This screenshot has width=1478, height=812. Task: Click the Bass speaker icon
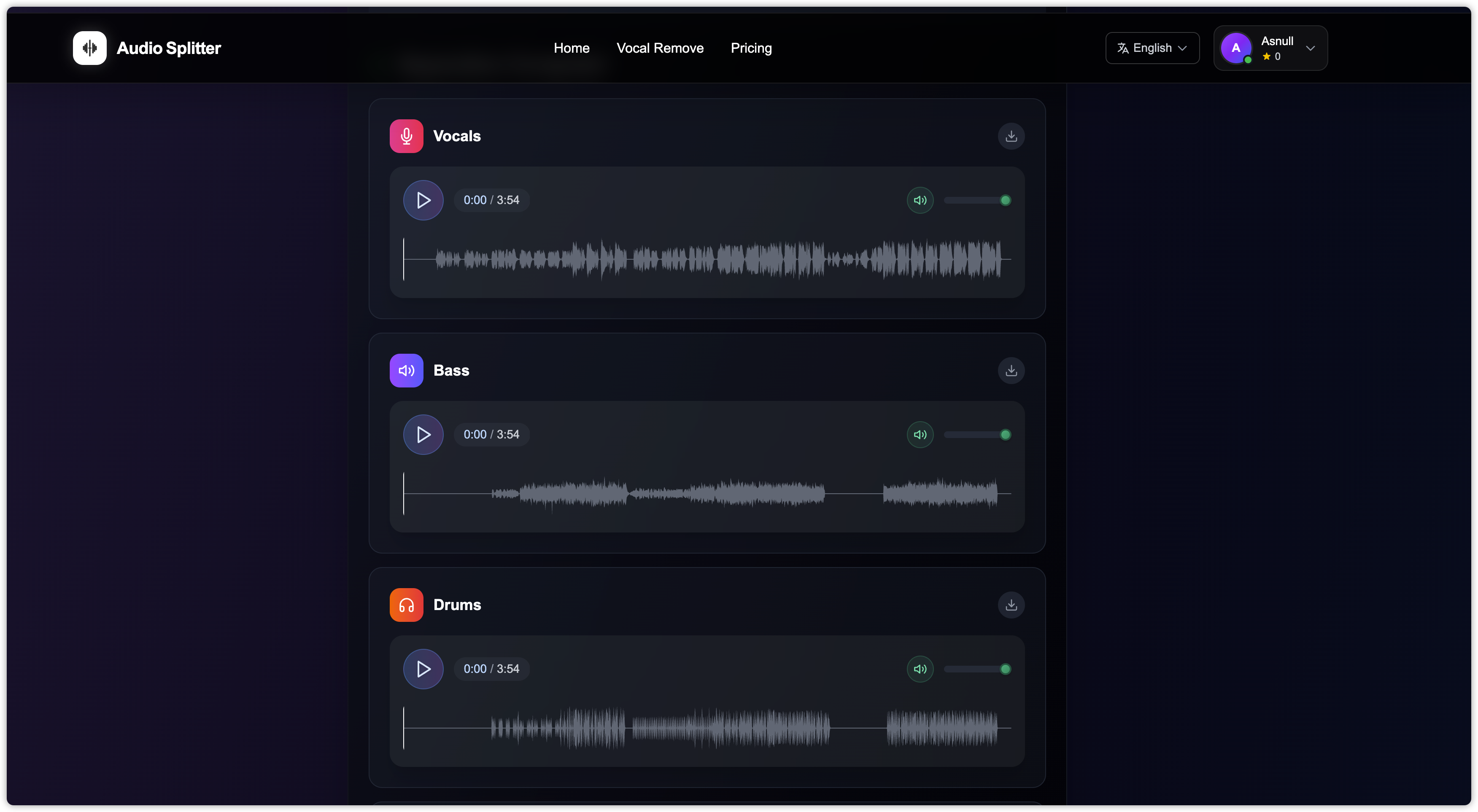pos(406,371)
